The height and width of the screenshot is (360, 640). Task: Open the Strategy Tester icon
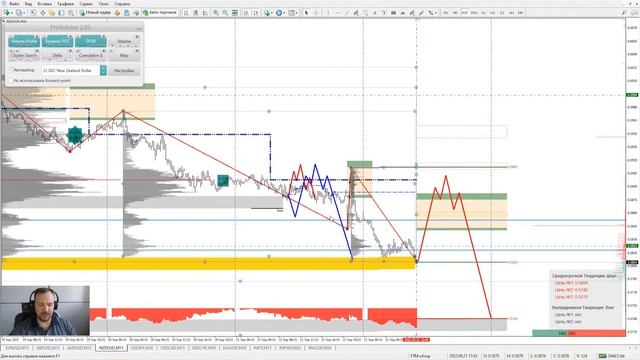[71, 13]
